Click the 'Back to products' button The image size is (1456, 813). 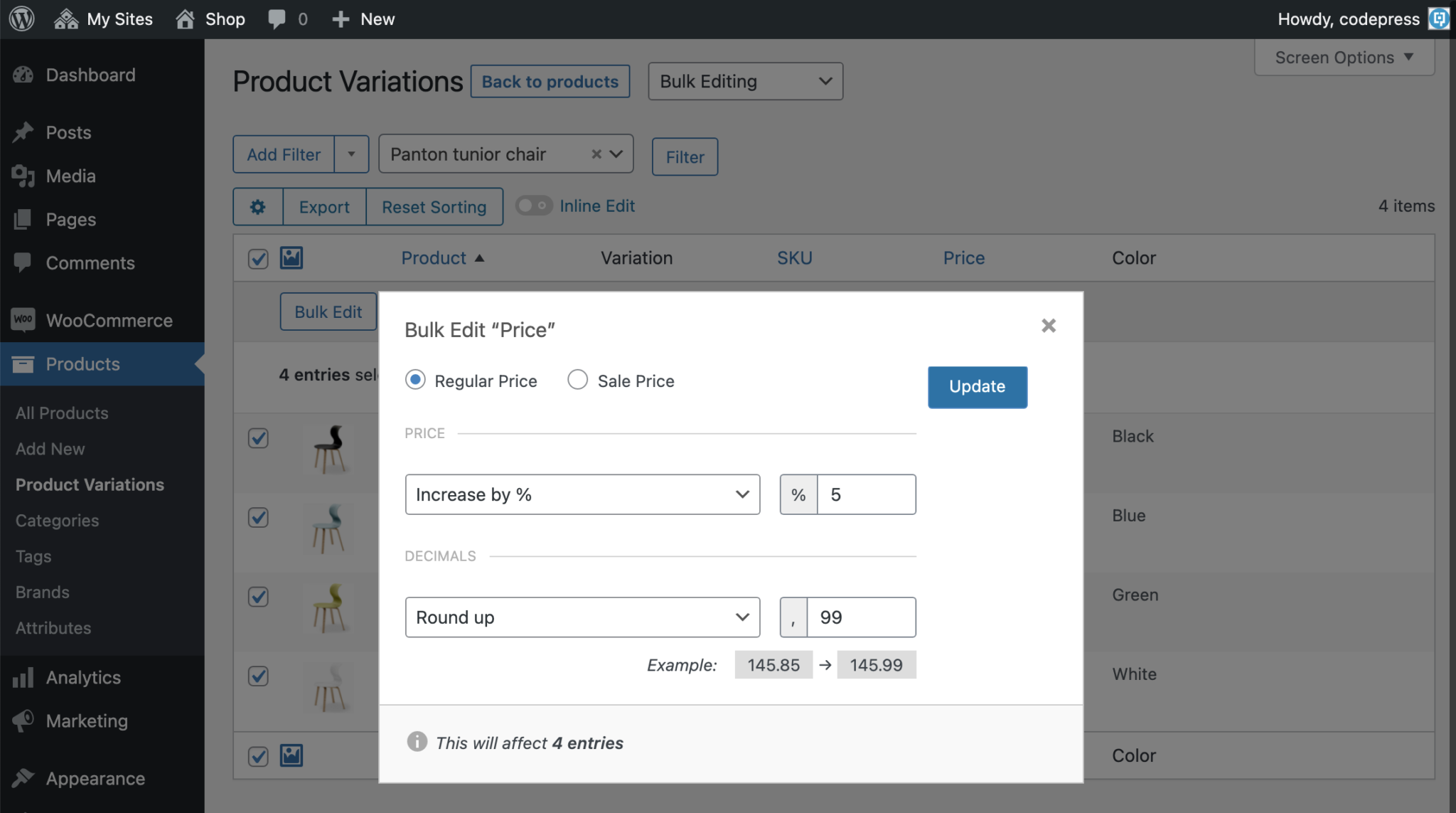coord(549,81)
